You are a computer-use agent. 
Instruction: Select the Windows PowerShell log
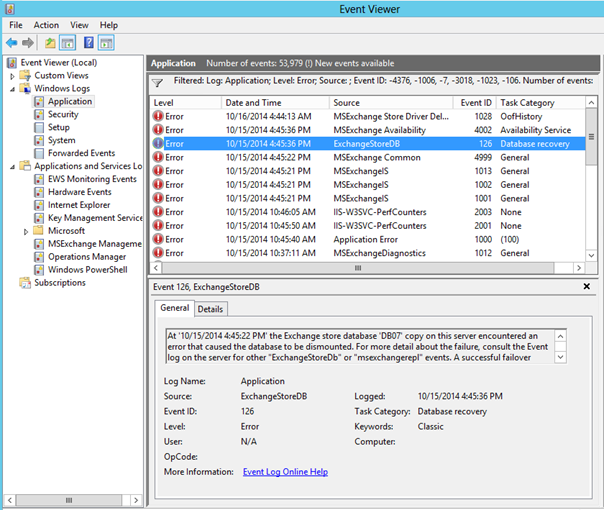(93, 270)
